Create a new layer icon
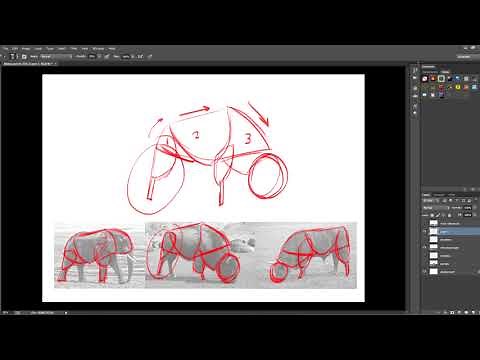This screenshot has width=480, height=360. (x=473, y=312)
